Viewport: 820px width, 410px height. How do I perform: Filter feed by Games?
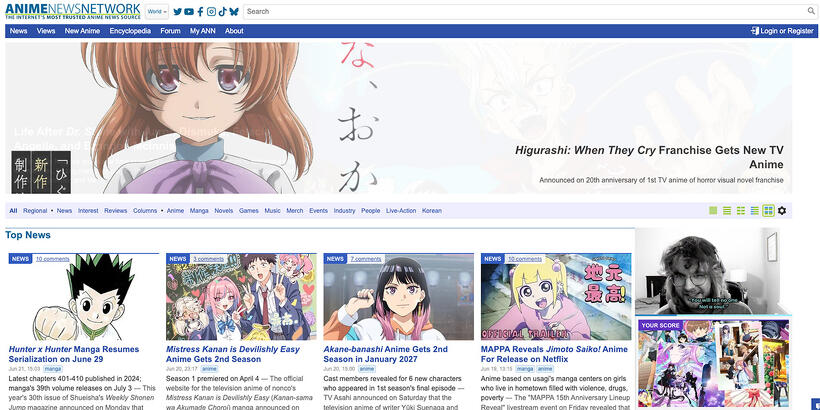[249, 211]
